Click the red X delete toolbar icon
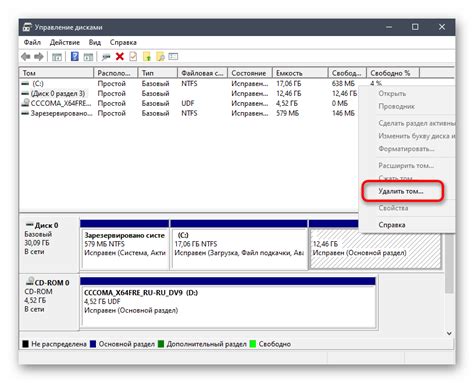The image size is (474, 383). [x=120, y=57]
